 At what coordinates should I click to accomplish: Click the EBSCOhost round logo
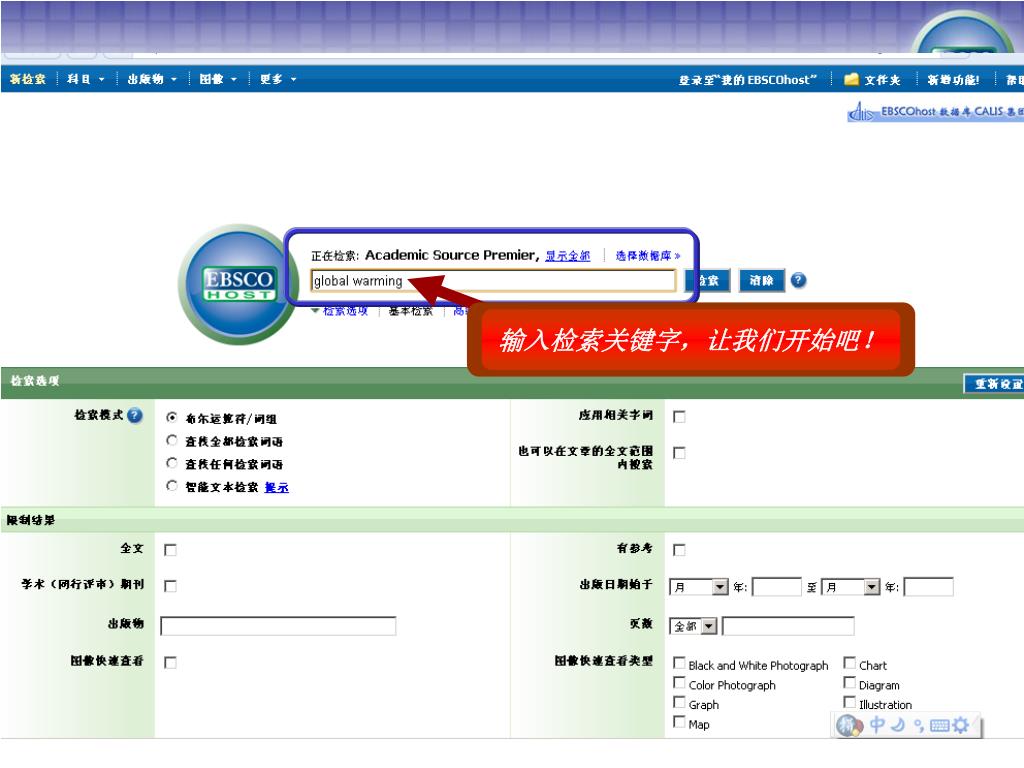click(x=238, y=284)
